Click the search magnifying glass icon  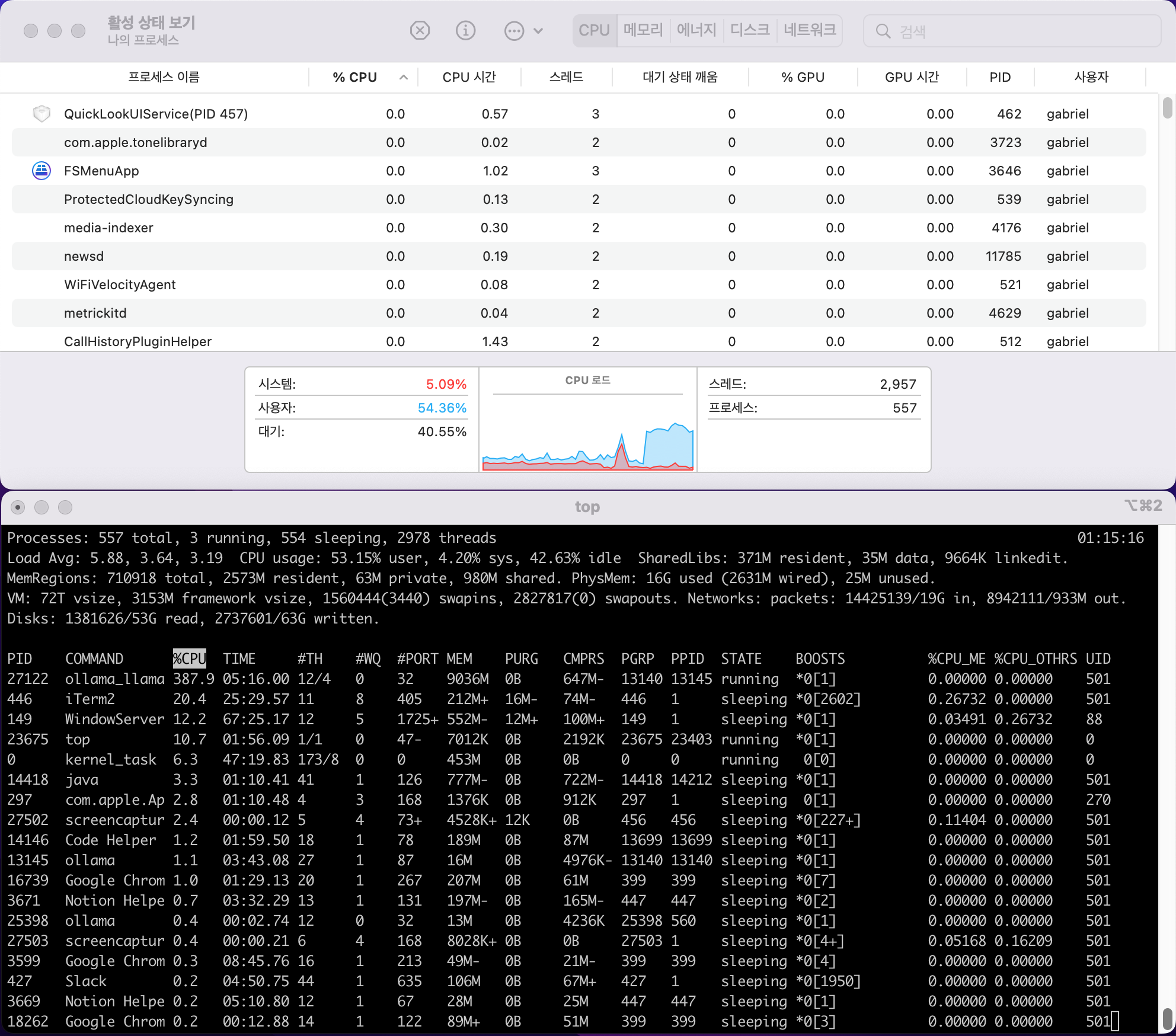883,31
